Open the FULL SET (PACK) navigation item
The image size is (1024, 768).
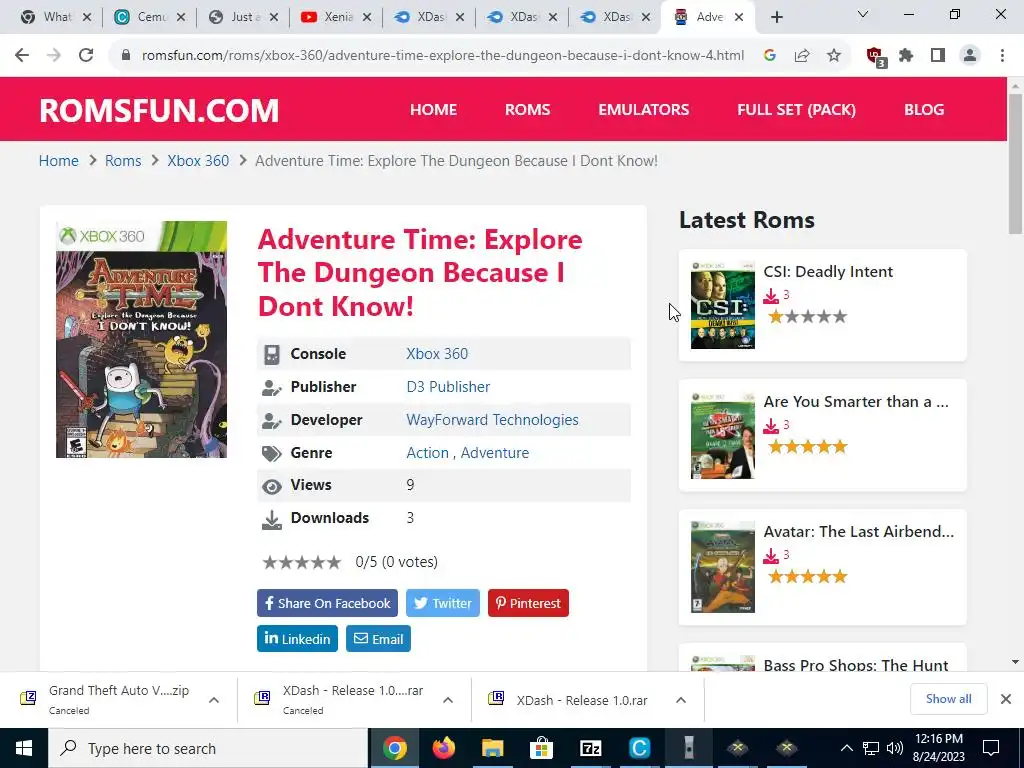coord(797,110)
